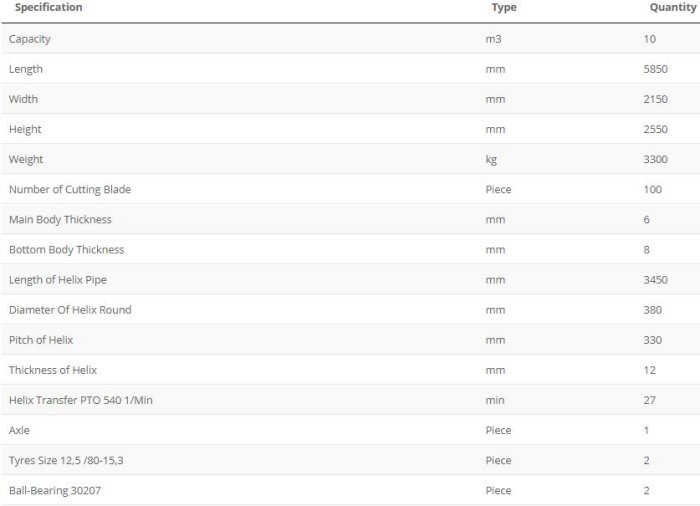
Task: Select the Pitch of Helix label
Action: (41, 340)
